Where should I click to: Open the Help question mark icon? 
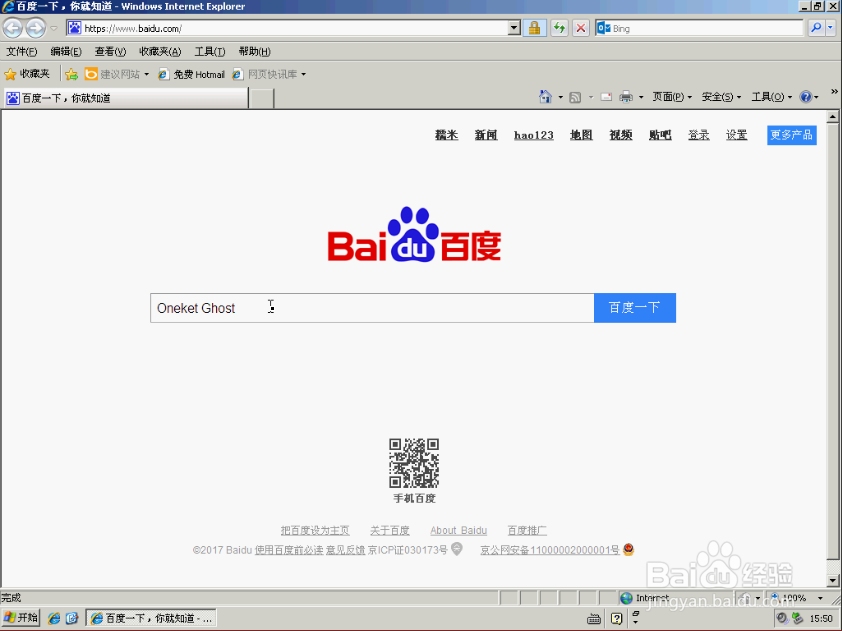click(805, 97)
